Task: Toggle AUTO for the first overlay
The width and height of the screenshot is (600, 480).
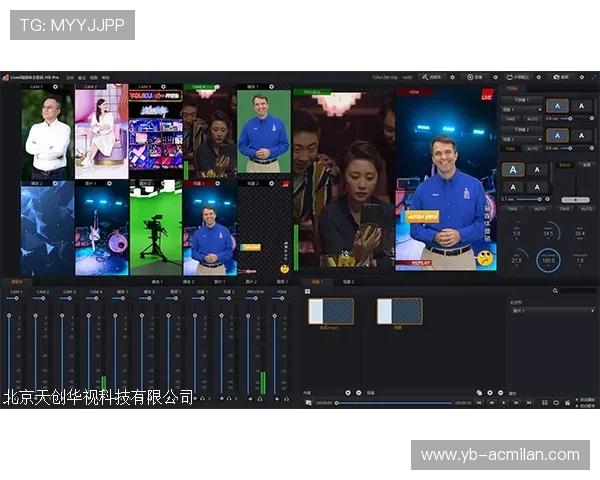Action: tap(533, 119)
